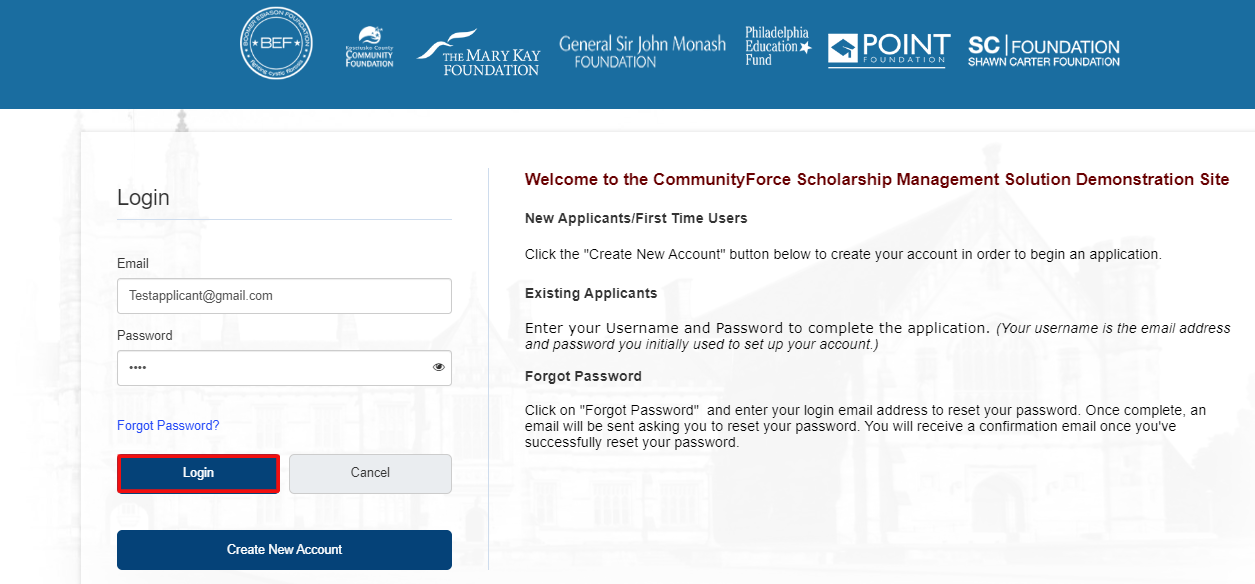Click into the Password field
1255x584 pixels.
tap(270, 368)
